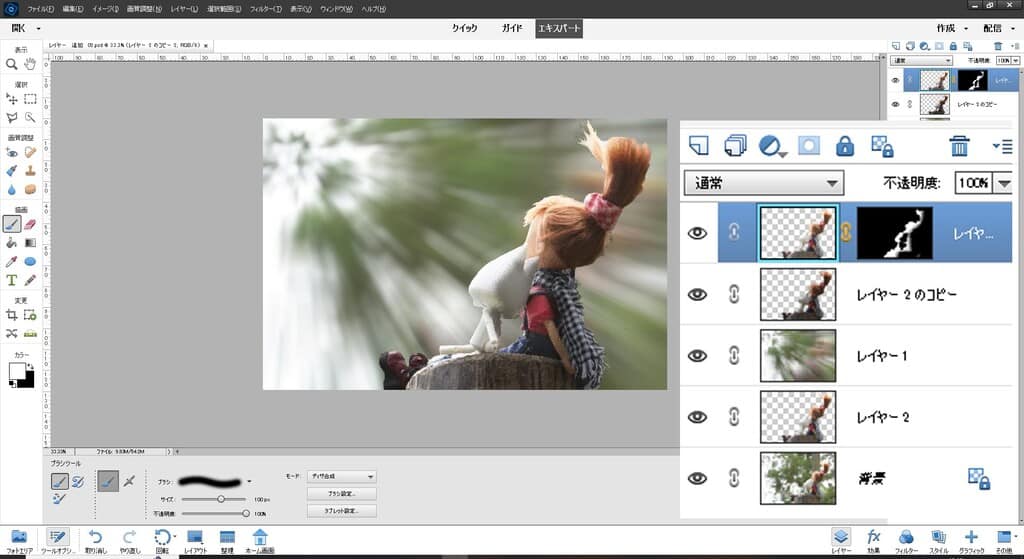Click the brush サイズ slider handle
Screen dimensions: 1024x559
tap(221, 497)
